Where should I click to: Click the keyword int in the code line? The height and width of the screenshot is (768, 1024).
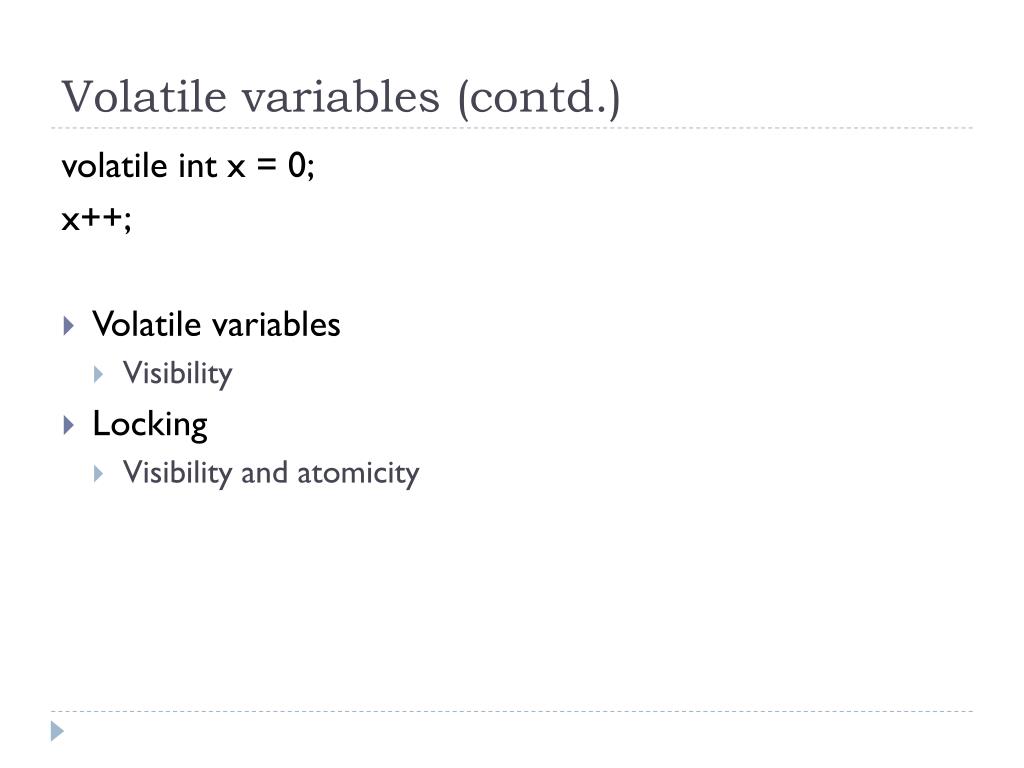point(197,165)
